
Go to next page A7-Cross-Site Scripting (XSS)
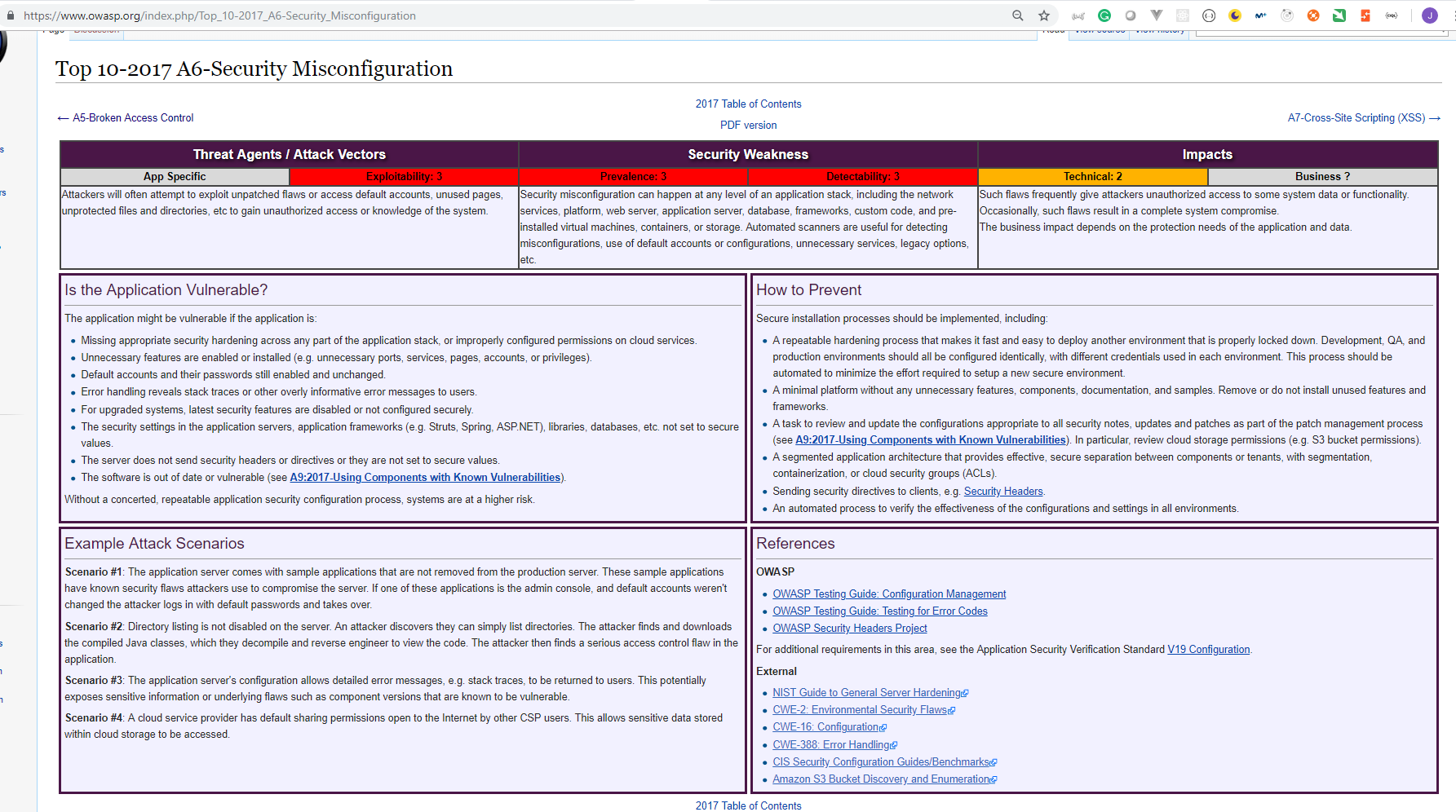tap(1356, 118)
